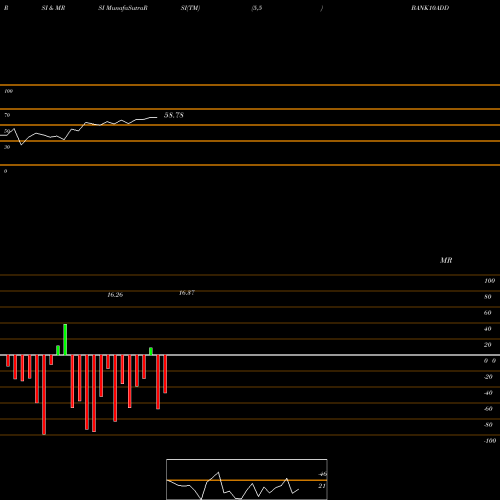500x500 pixels.
Task: Click the MR panel heading
Action: click(x=446, y=260)
